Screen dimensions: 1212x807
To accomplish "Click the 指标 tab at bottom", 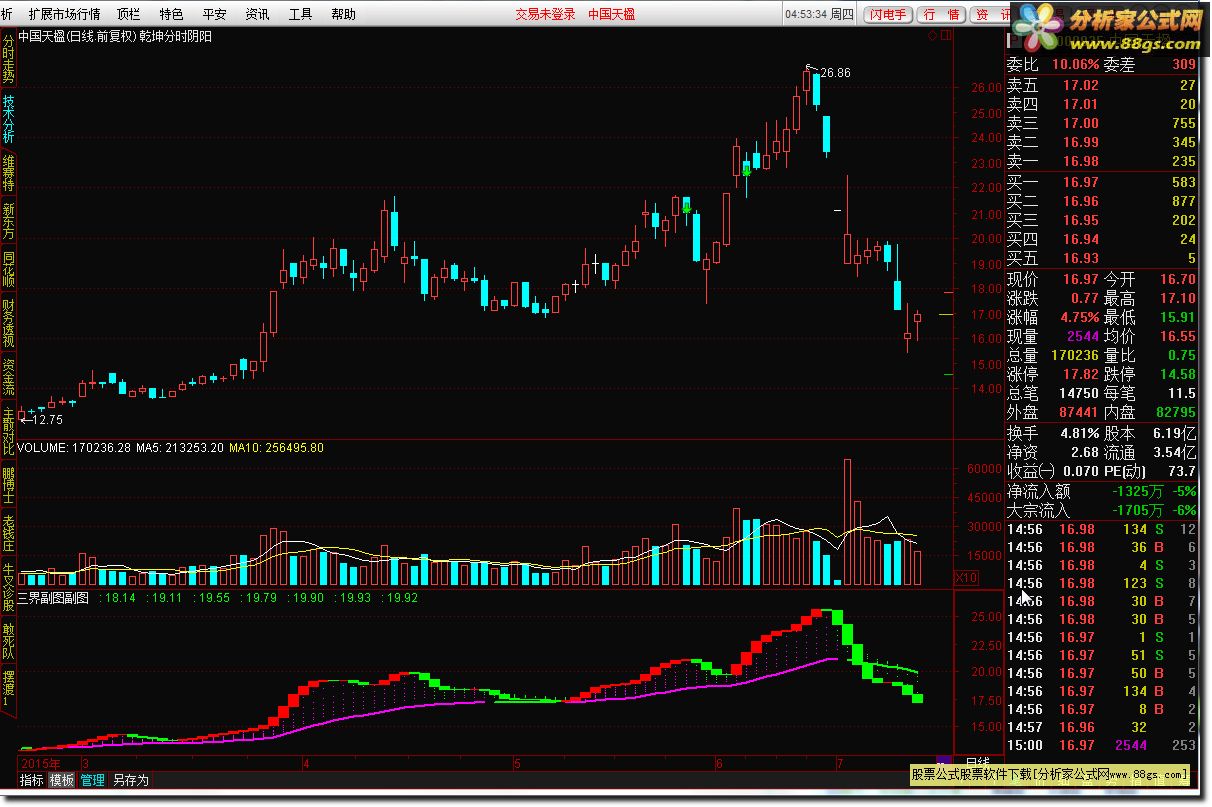I will click(x=32, y=780).
